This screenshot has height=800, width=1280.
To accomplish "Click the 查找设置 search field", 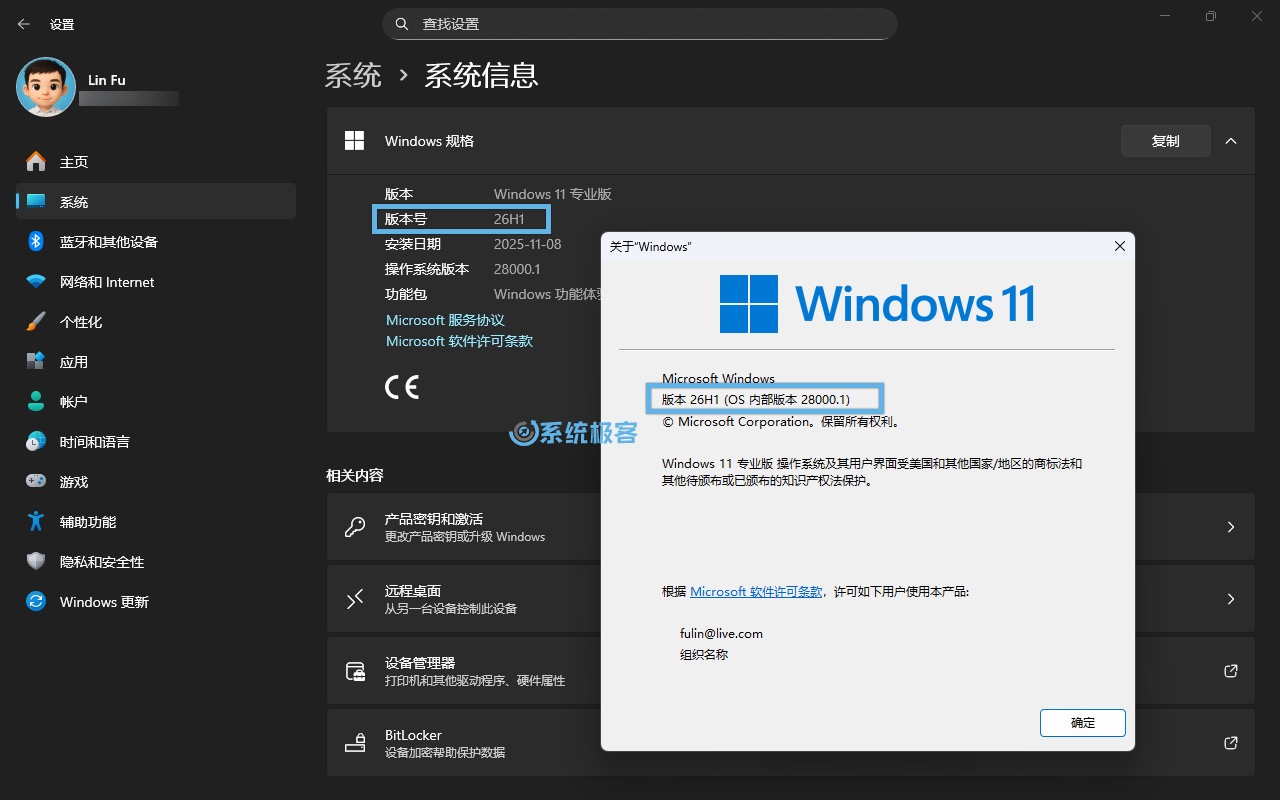I will tap(640, 23).
